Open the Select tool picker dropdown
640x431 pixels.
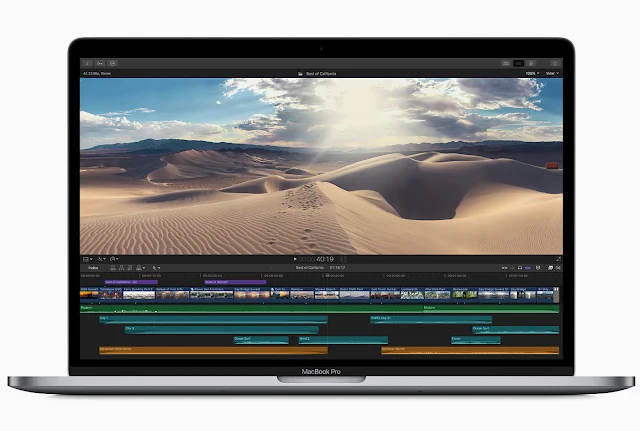pyautogui.click(x=156, y=268)
